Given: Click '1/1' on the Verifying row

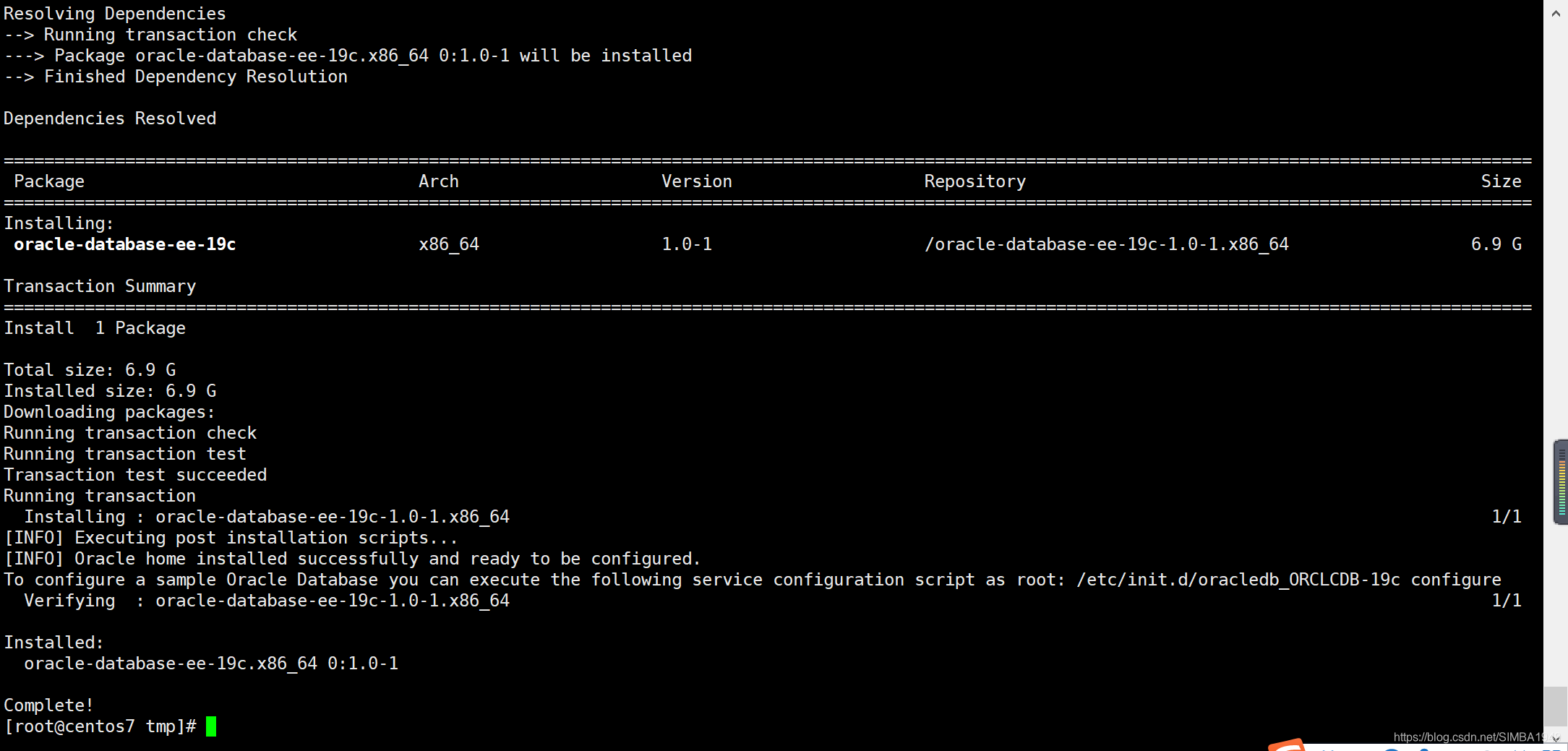Looking at the screenshot, I should coord(1507,601).
